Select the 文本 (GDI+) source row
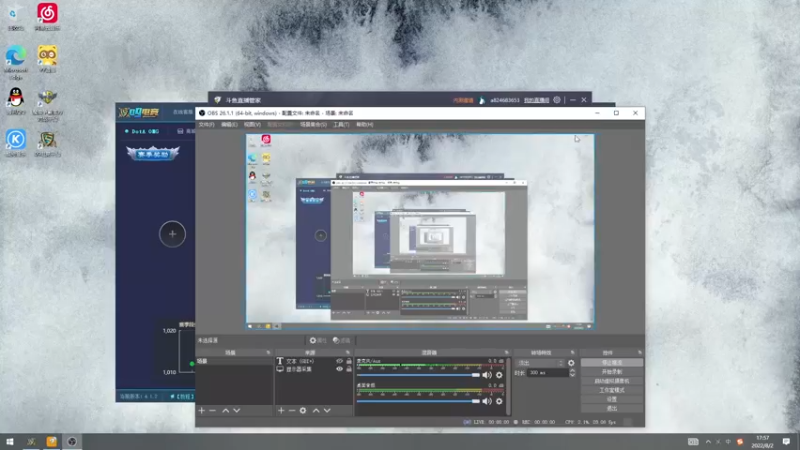 click(x=314, y=361)
